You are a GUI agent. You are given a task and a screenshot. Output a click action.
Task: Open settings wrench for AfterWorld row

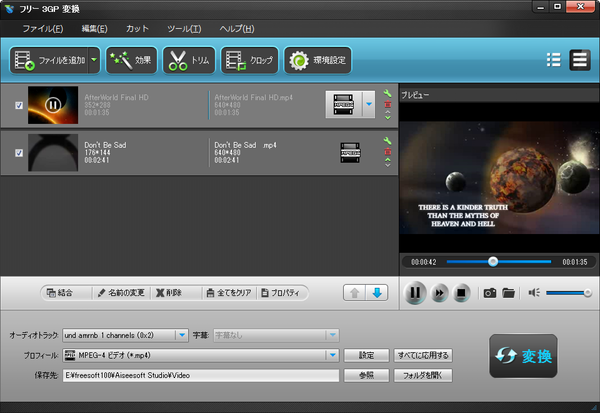(x=387, y=93)
